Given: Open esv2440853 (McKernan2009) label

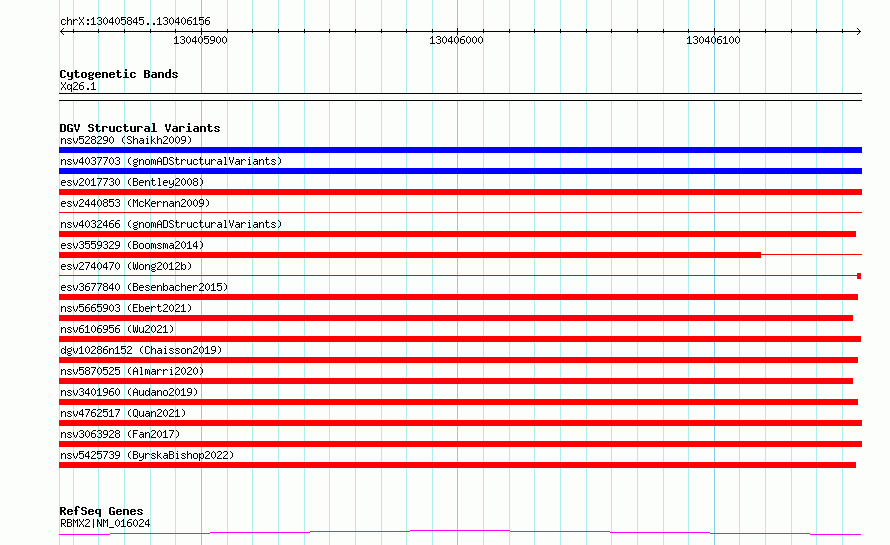Looking at the screenshot, I should (135, 203).
